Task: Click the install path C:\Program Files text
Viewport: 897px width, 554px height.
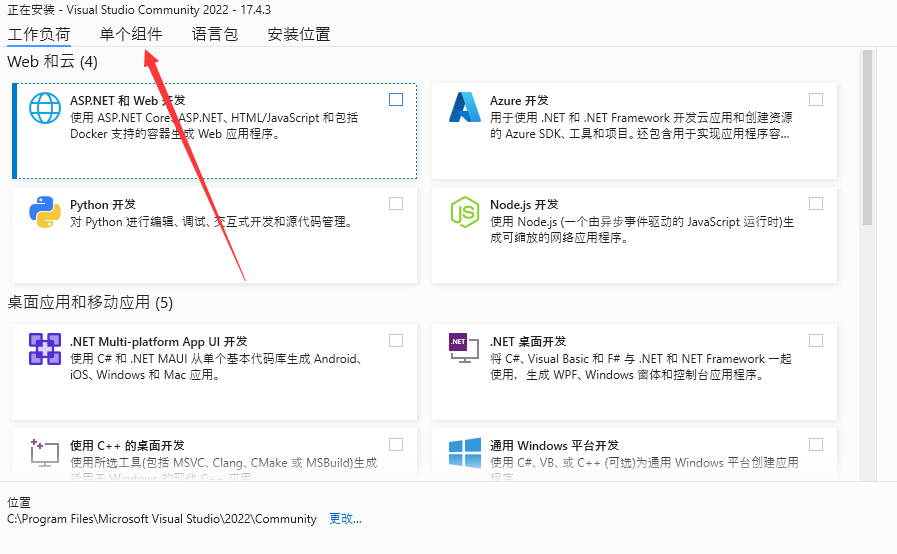Action: (162, 519)
